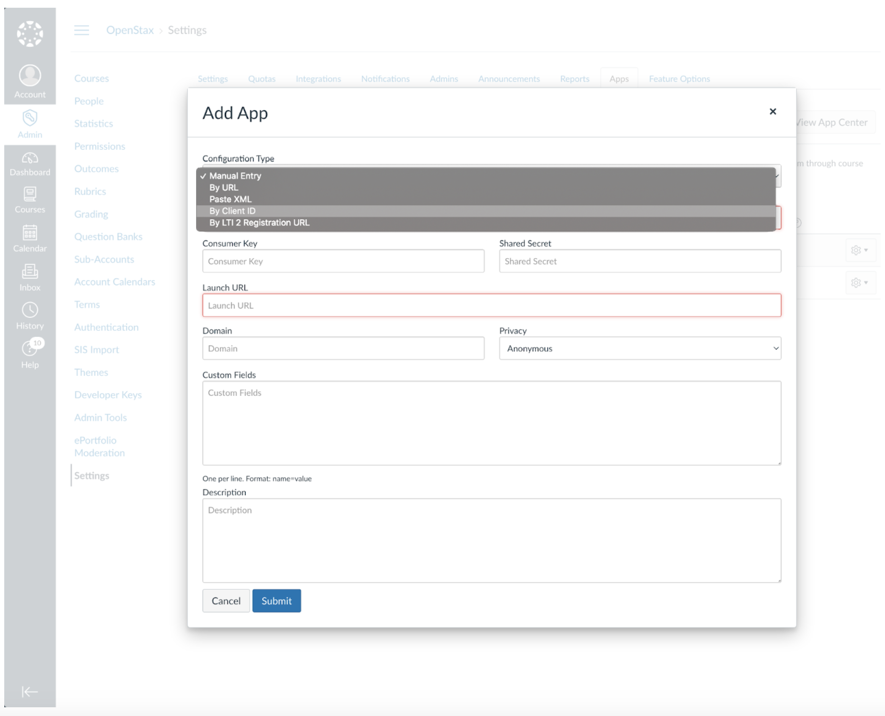885x716 pixels.
Task: Click the History icon in the navigation
Action: pos(30,310)
